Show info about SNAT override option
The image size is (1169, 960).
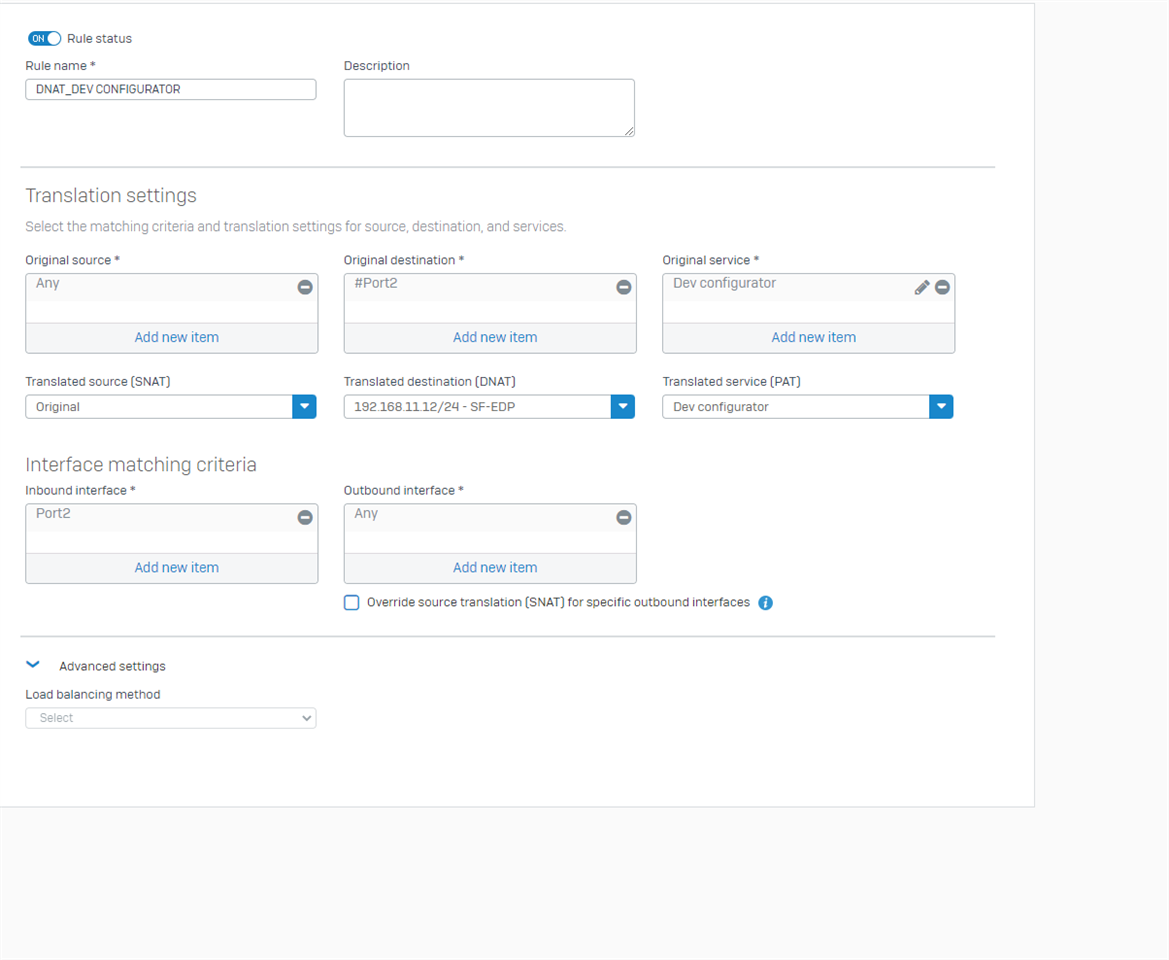click(x=765, y=603)
